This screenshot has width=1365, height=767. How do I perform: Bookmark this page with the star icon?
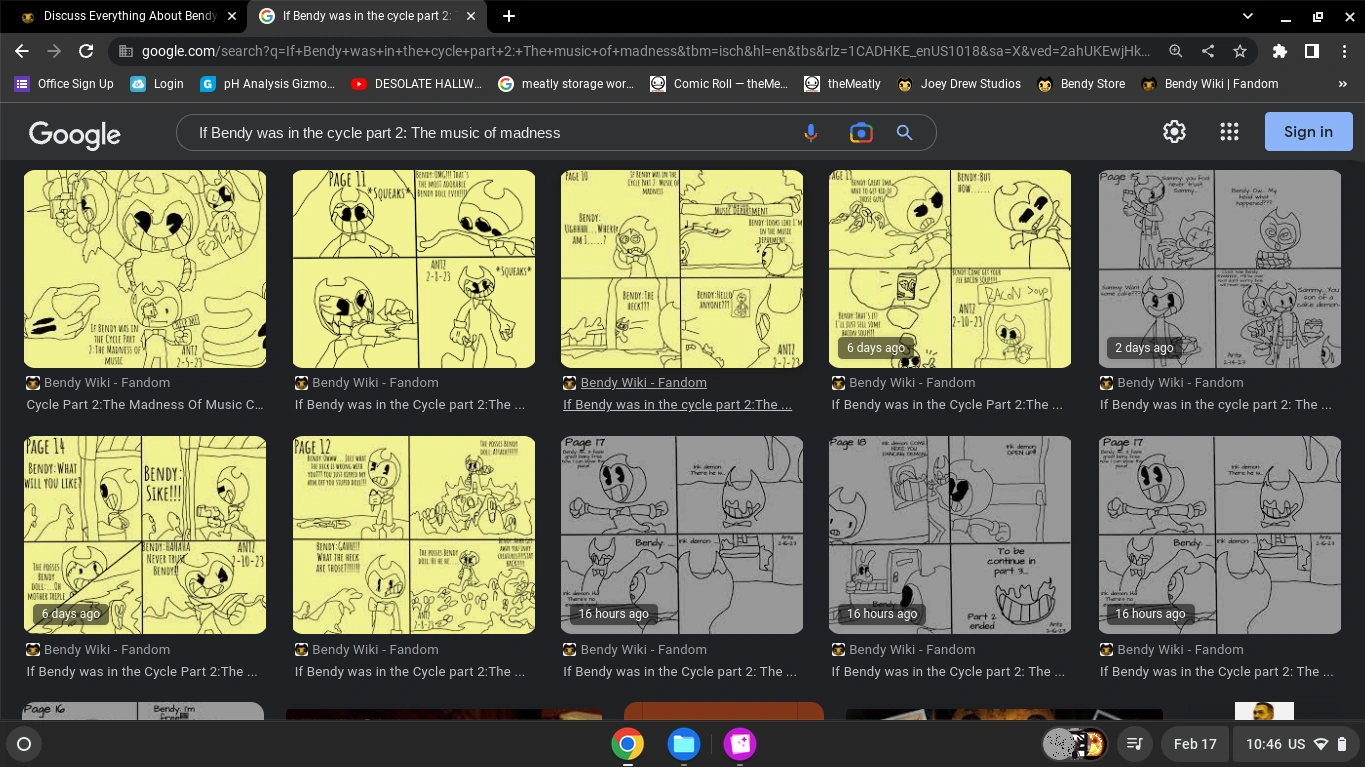pyautogui.click(x=1239, y=51)
